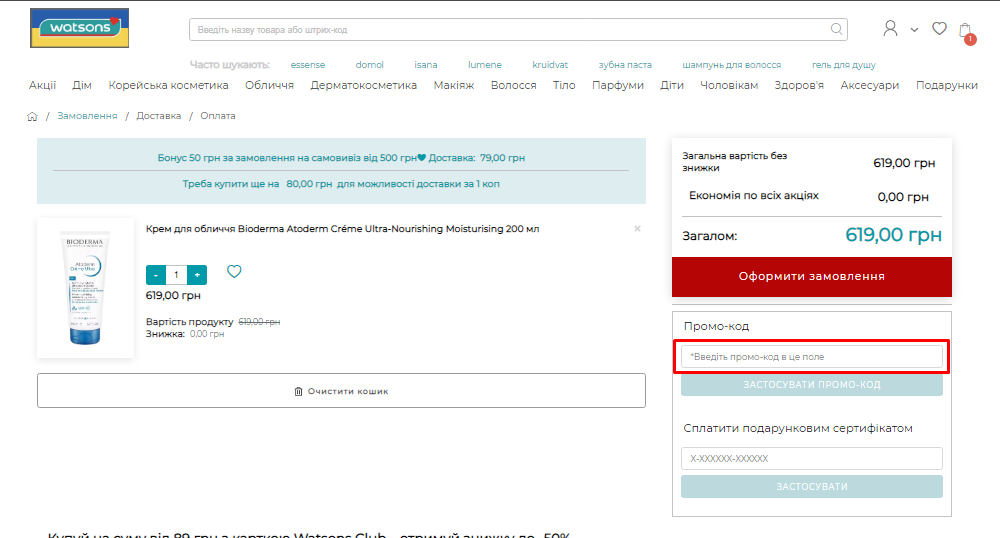Decrease quantity with minus button
This screenshot has height=538, width=1000.
pyautogui.click(x=156, y=275)
